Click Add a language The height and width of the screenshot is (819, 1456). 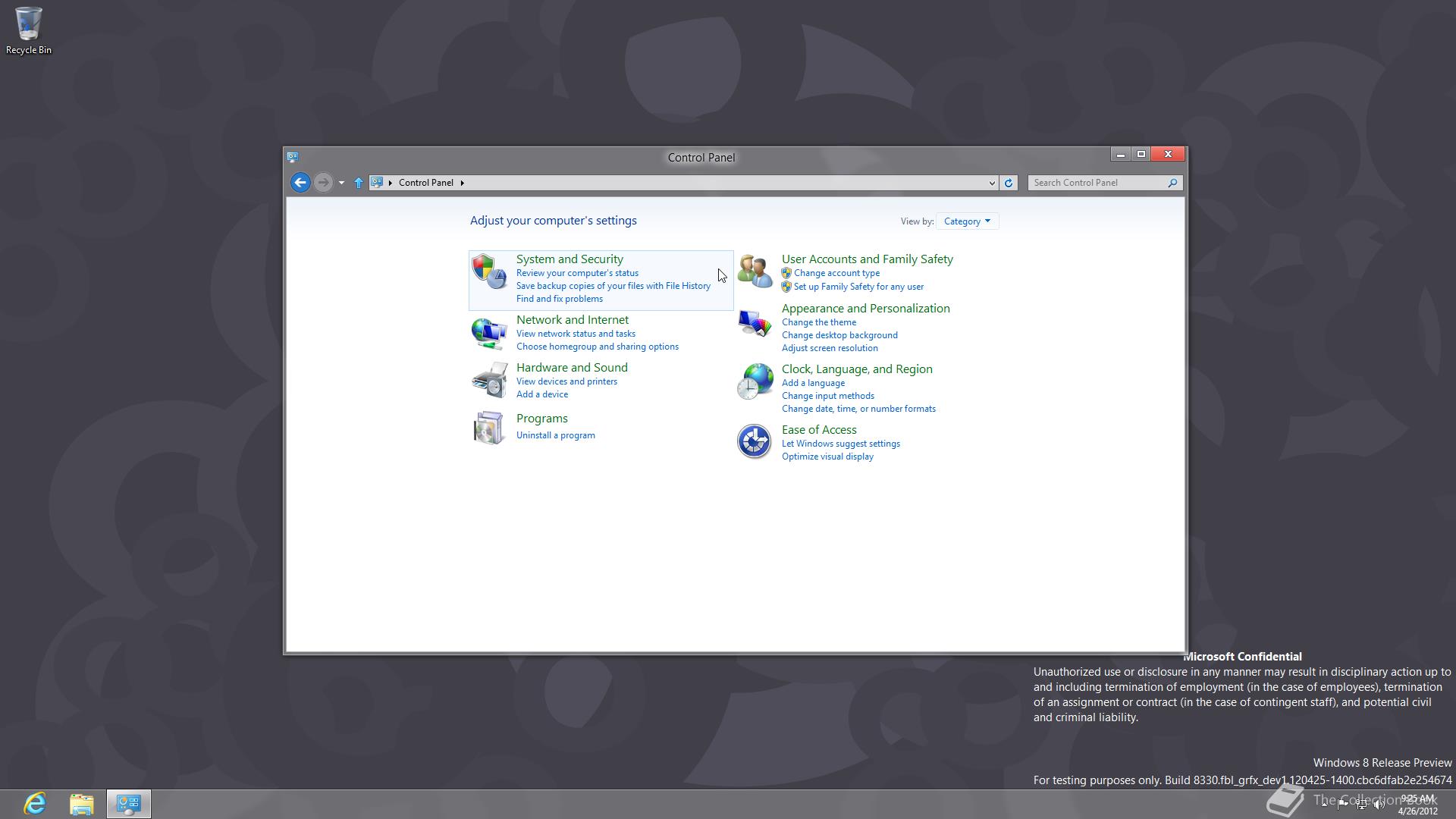813,383
